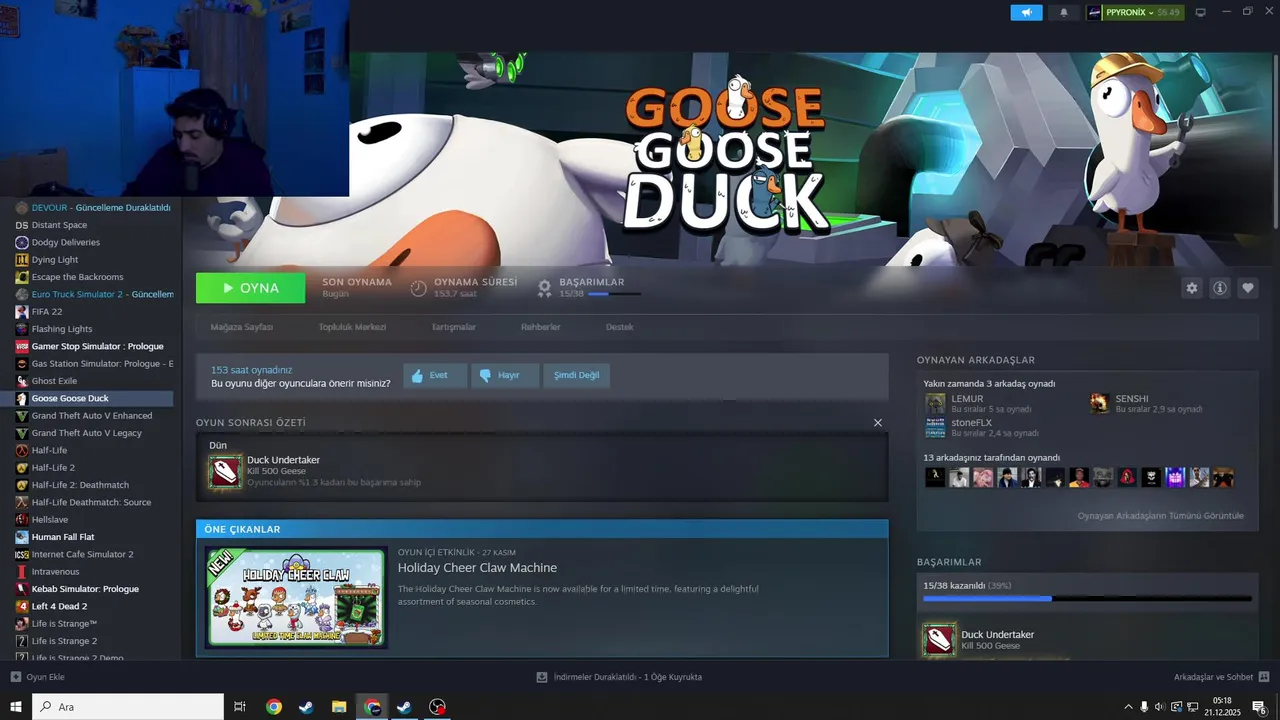Image resolution: width=1280 pixels, height=720 pixels.
Task: Open Oynayan Arkadaşların Tümünü Görüntüle link
Action: (x=1161, y=516)
